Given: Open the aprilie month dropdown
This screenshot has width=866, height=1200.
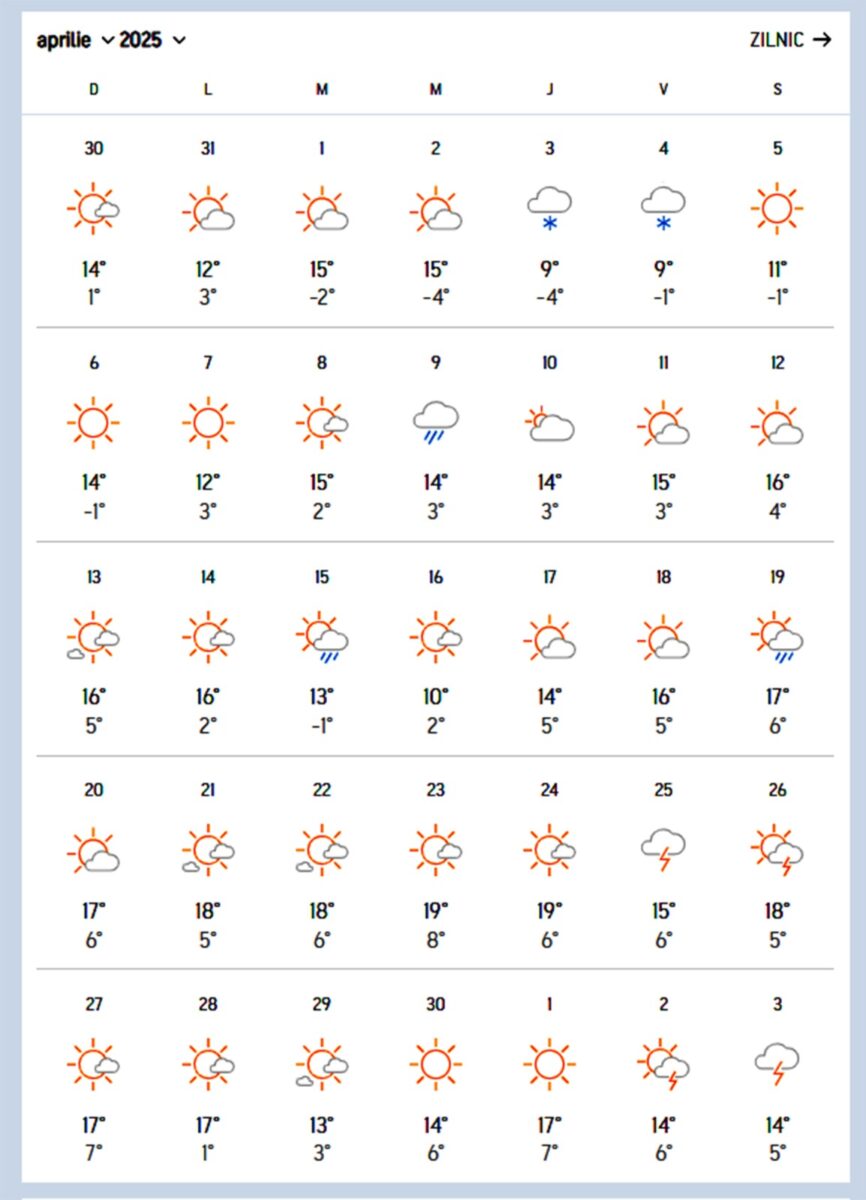Looking at the screenshot, I should 76,40.
